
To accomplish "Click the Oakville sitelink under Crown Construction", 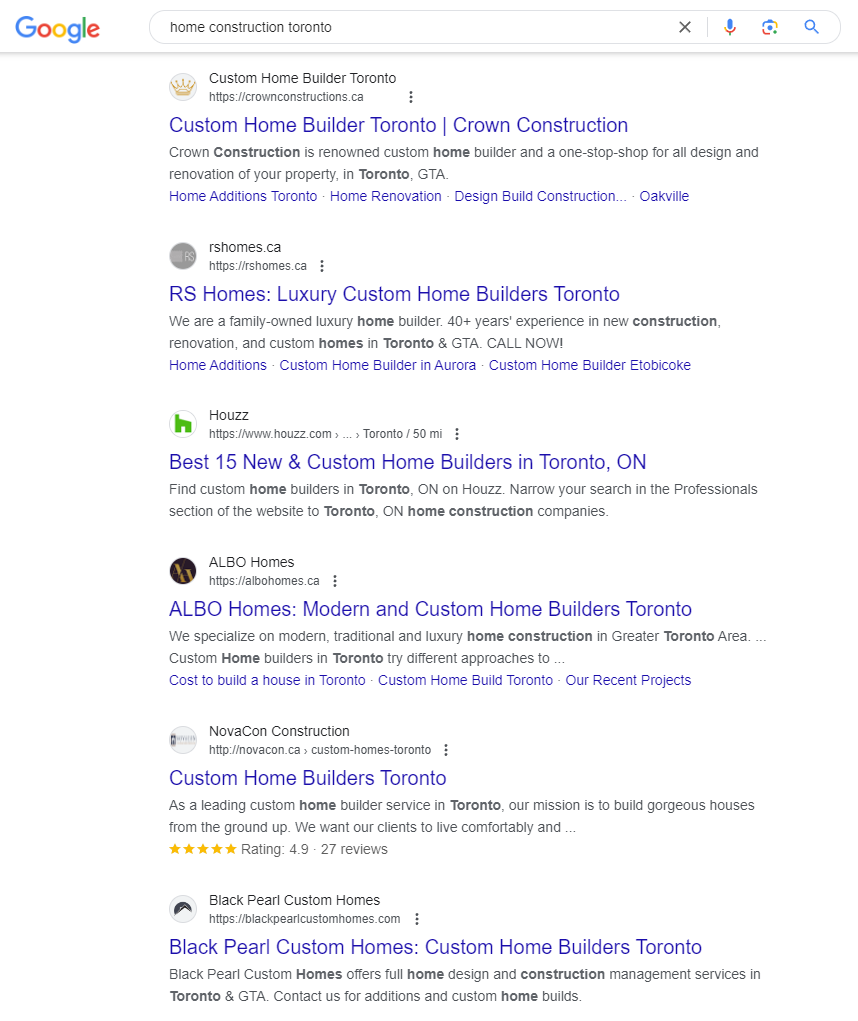I will 664,196.
